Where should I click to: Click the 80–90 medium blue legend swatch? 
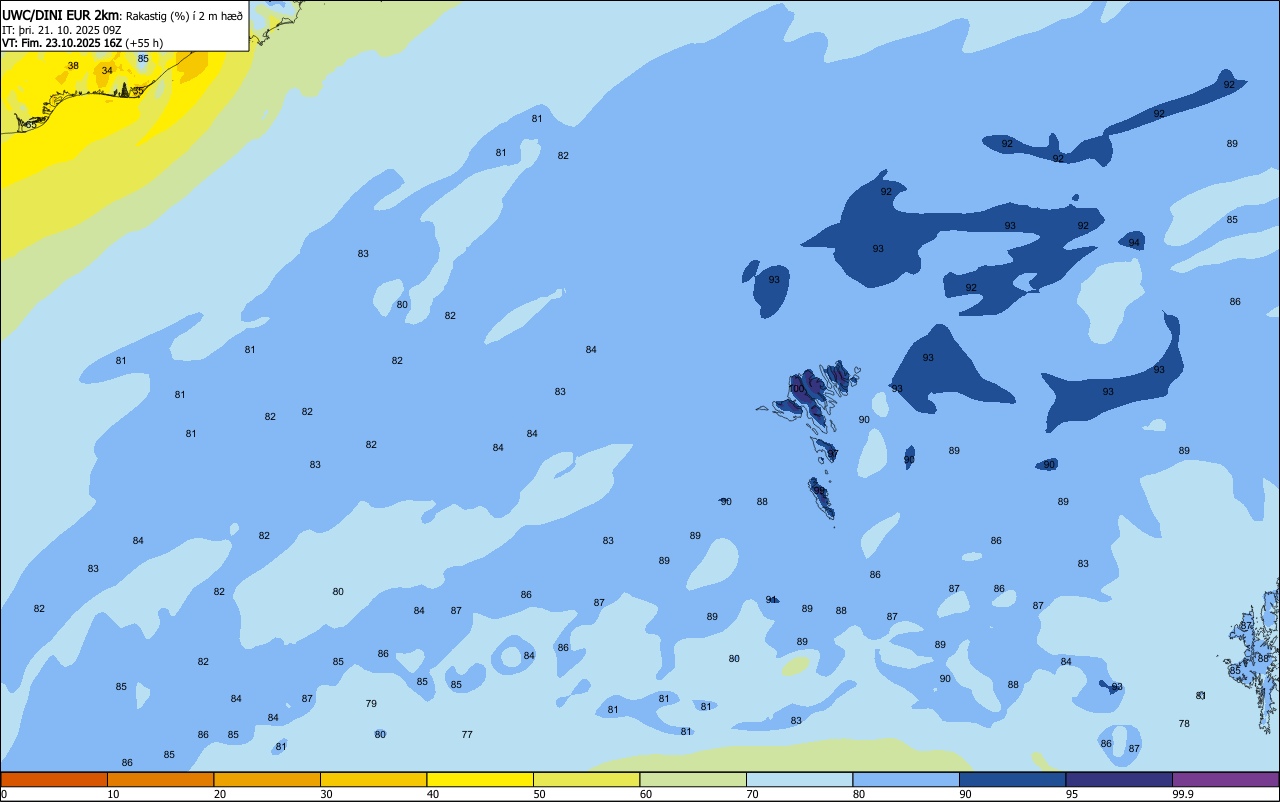point(906,779)
